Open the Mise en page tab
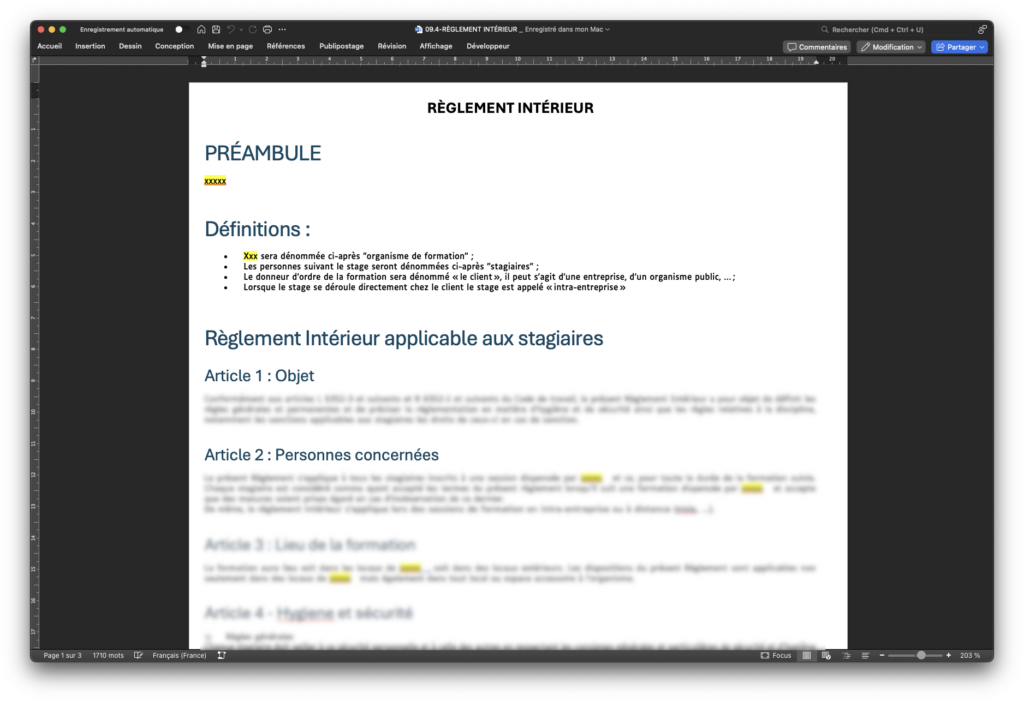 coord(230,46)
